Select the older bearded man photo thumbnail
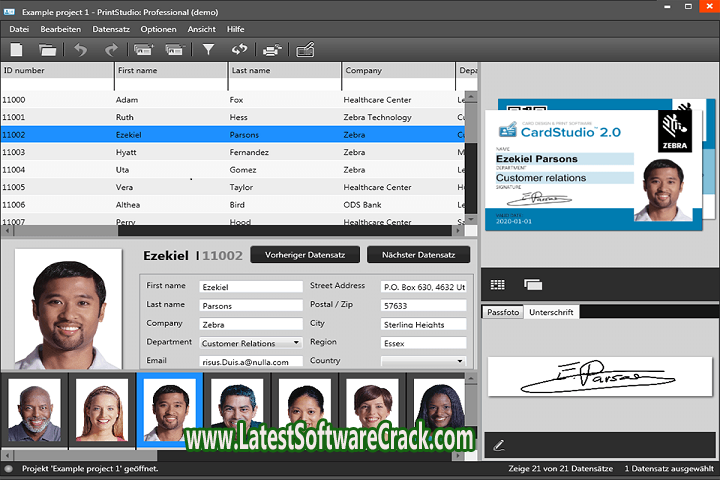Screen dimensions: 720x480 [34, 410]
